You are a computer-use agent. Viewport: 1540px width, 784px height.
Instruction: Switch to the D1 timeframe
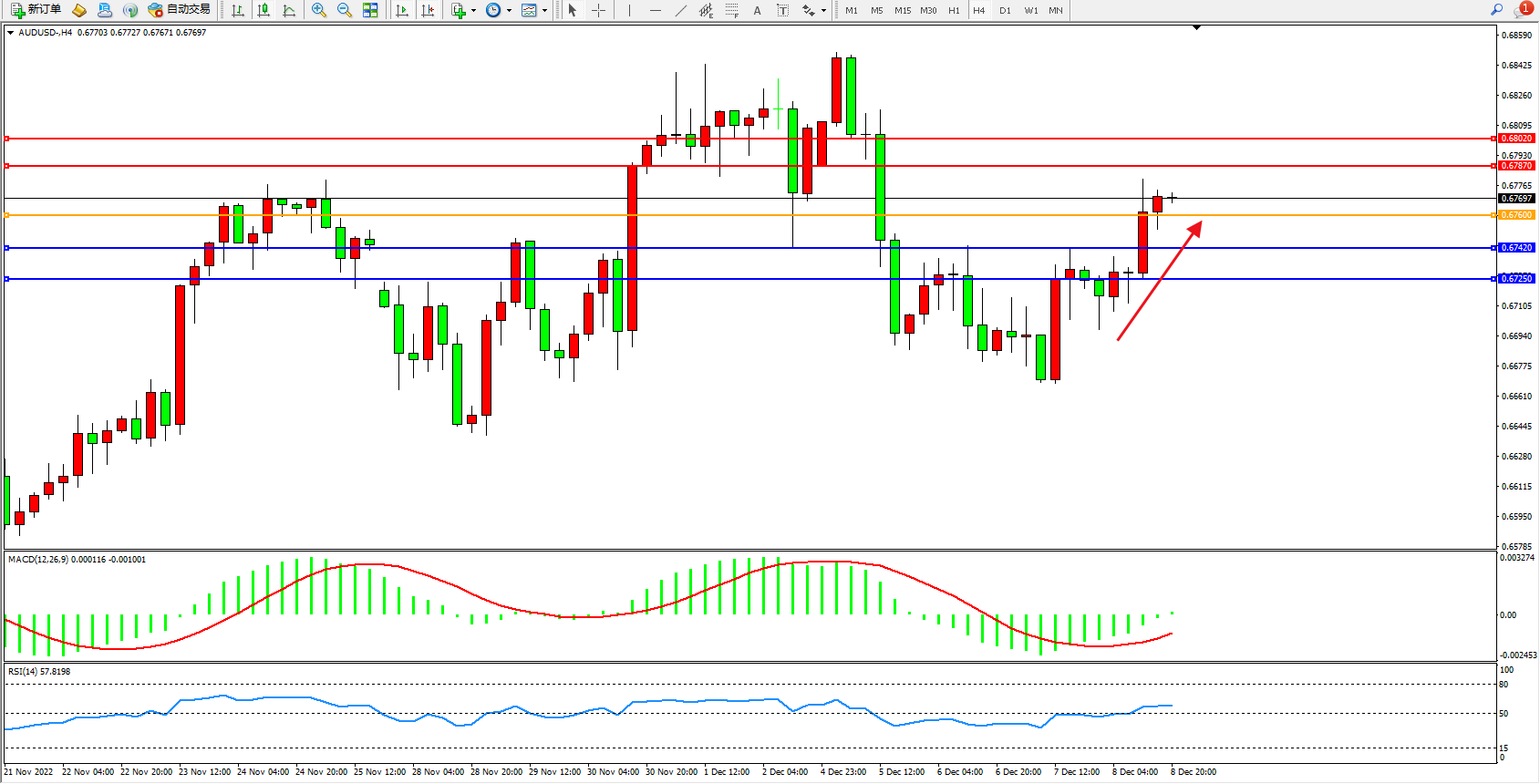coord(1005,10)
